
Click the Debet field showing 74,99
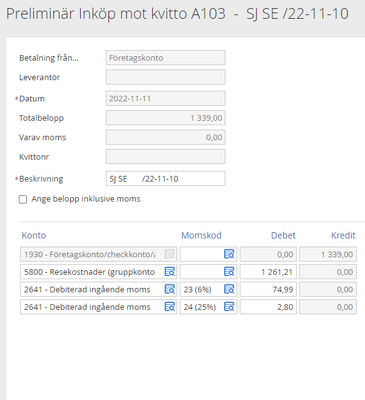click(x=268, y=289)
